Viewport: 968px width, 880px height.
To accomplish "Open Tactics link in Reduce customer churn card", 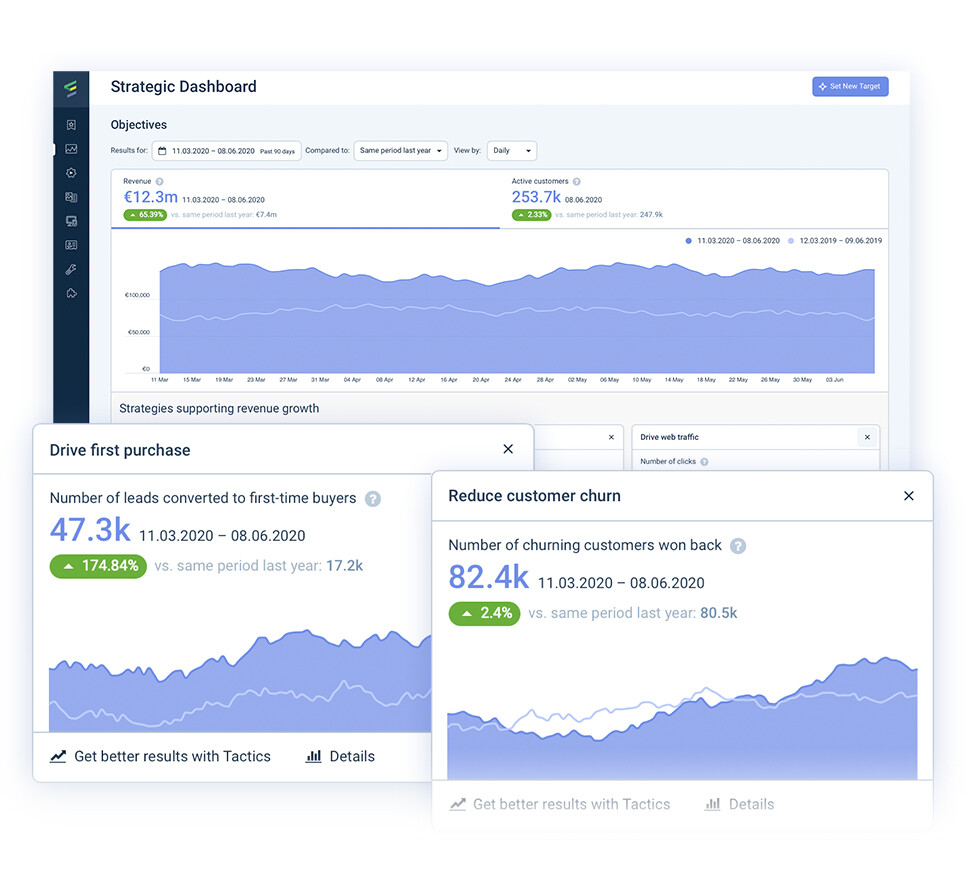I will tap(560, 804).
